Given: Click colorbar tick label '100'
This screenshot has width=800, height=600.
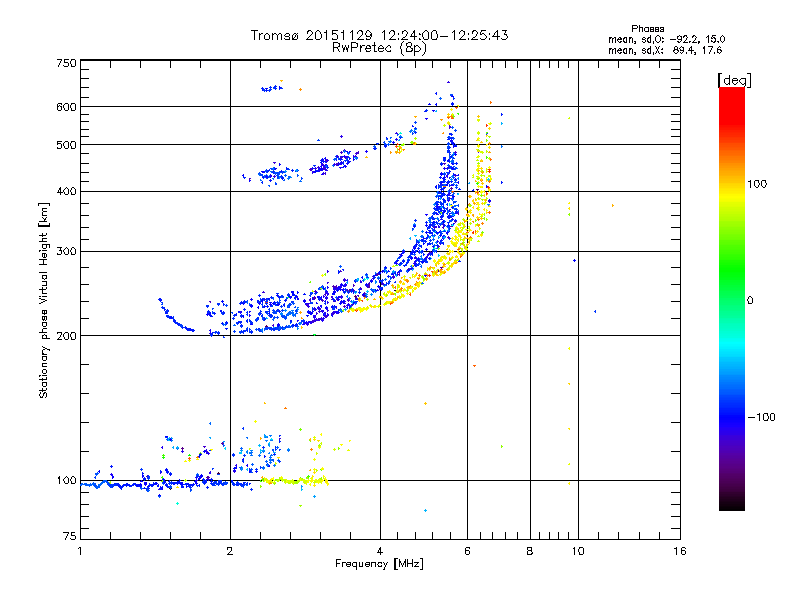Looking at the screenshot, I should (757, 184).
